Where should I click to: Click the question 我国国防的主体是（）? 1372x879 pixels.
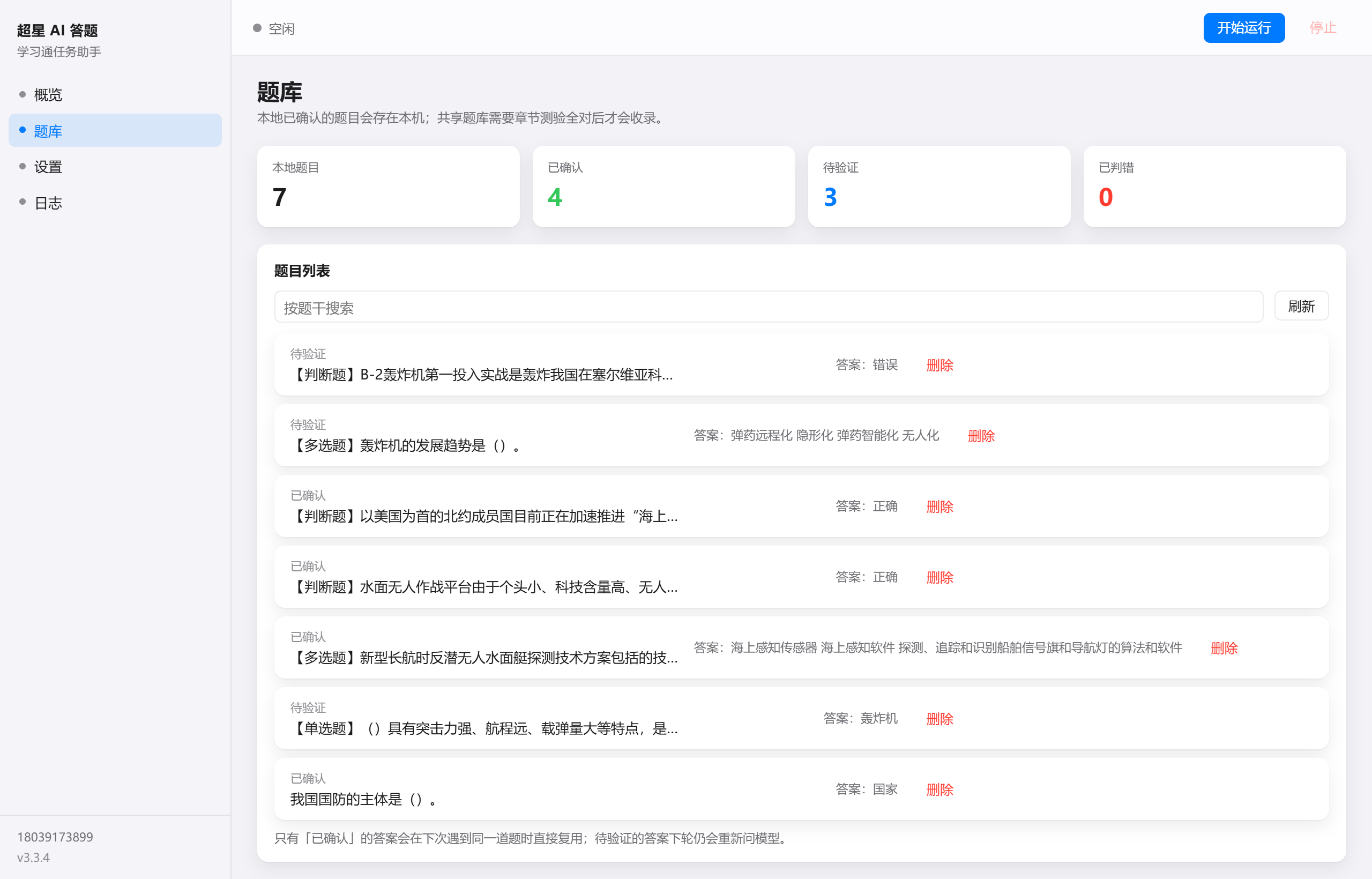363,800
